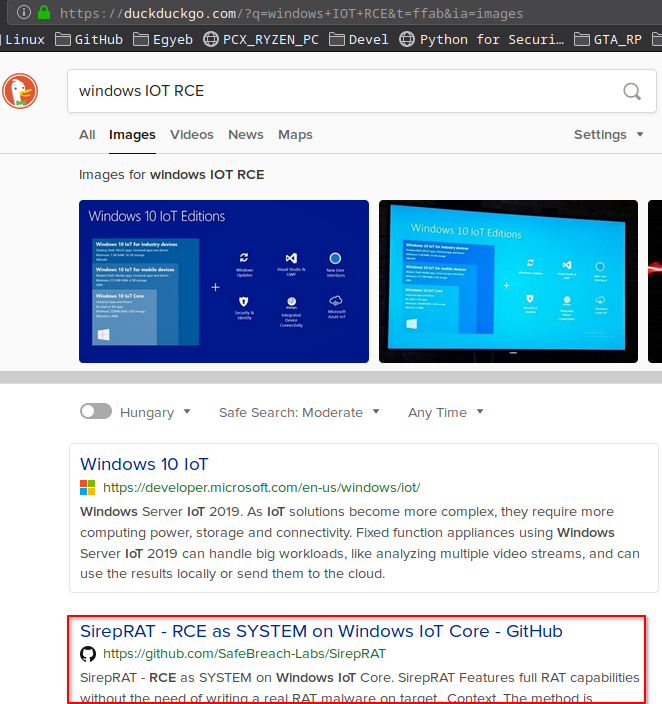Expand the Hungary region dropdown
Screen dimensions: 662x704
click(153, 412)
